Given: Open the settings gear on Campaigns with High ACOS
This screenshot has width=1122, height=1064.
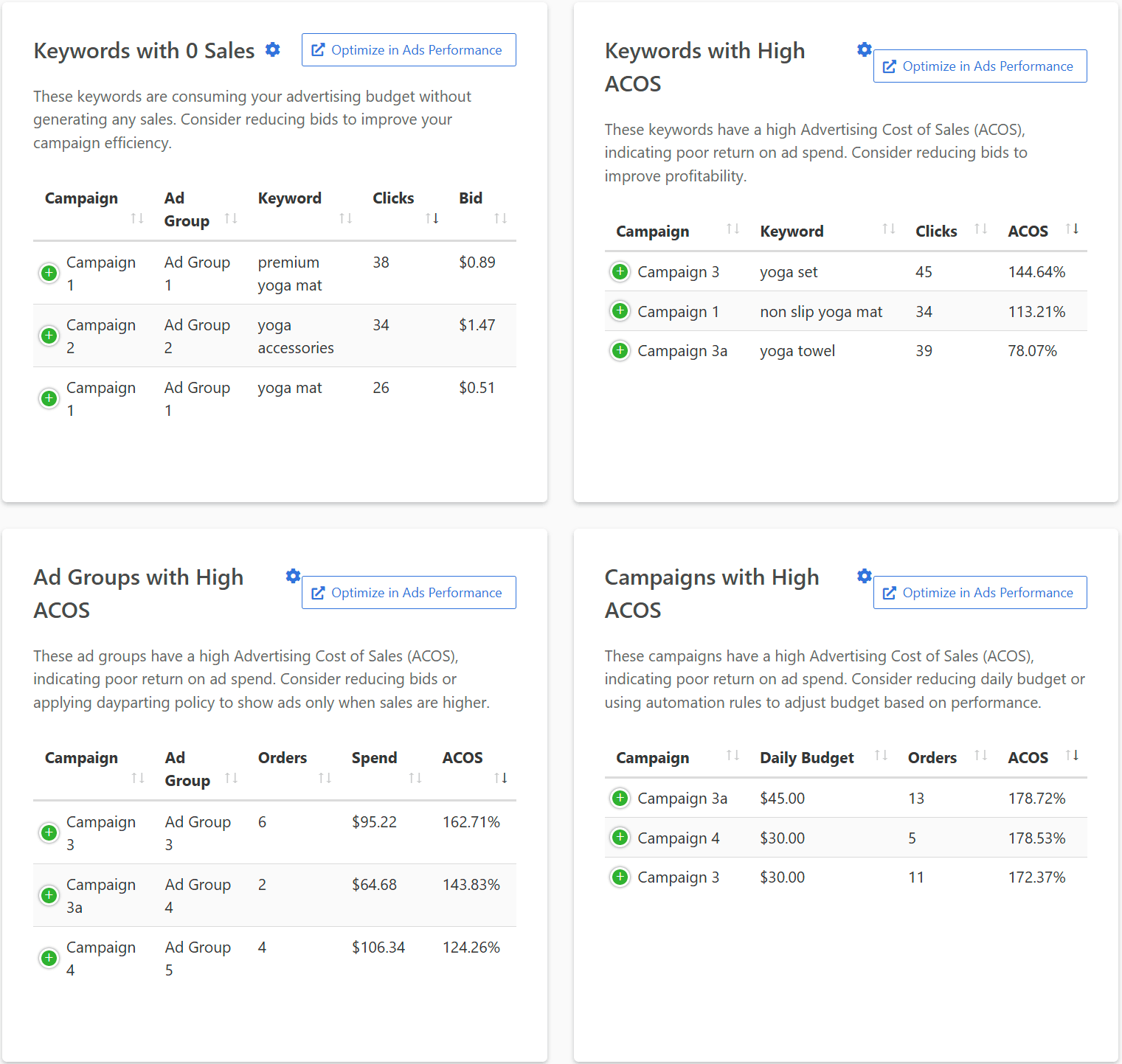Looking at the screenshot, I should click(x=864, y=576).
